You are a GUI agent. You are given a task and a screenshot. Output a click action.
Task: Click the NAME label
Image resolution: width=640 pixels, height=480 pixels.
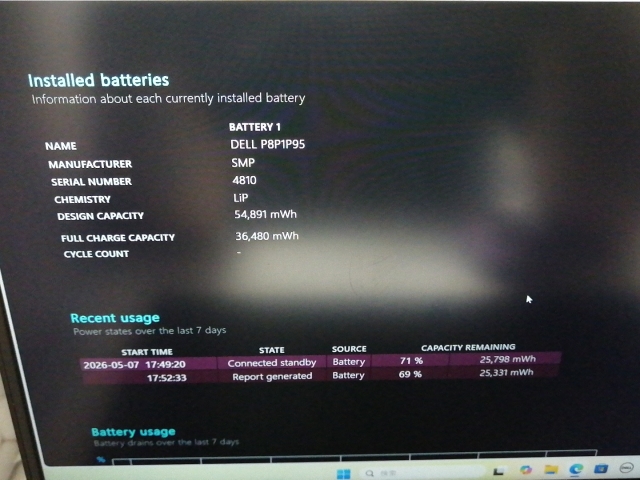tap(60, 146)
